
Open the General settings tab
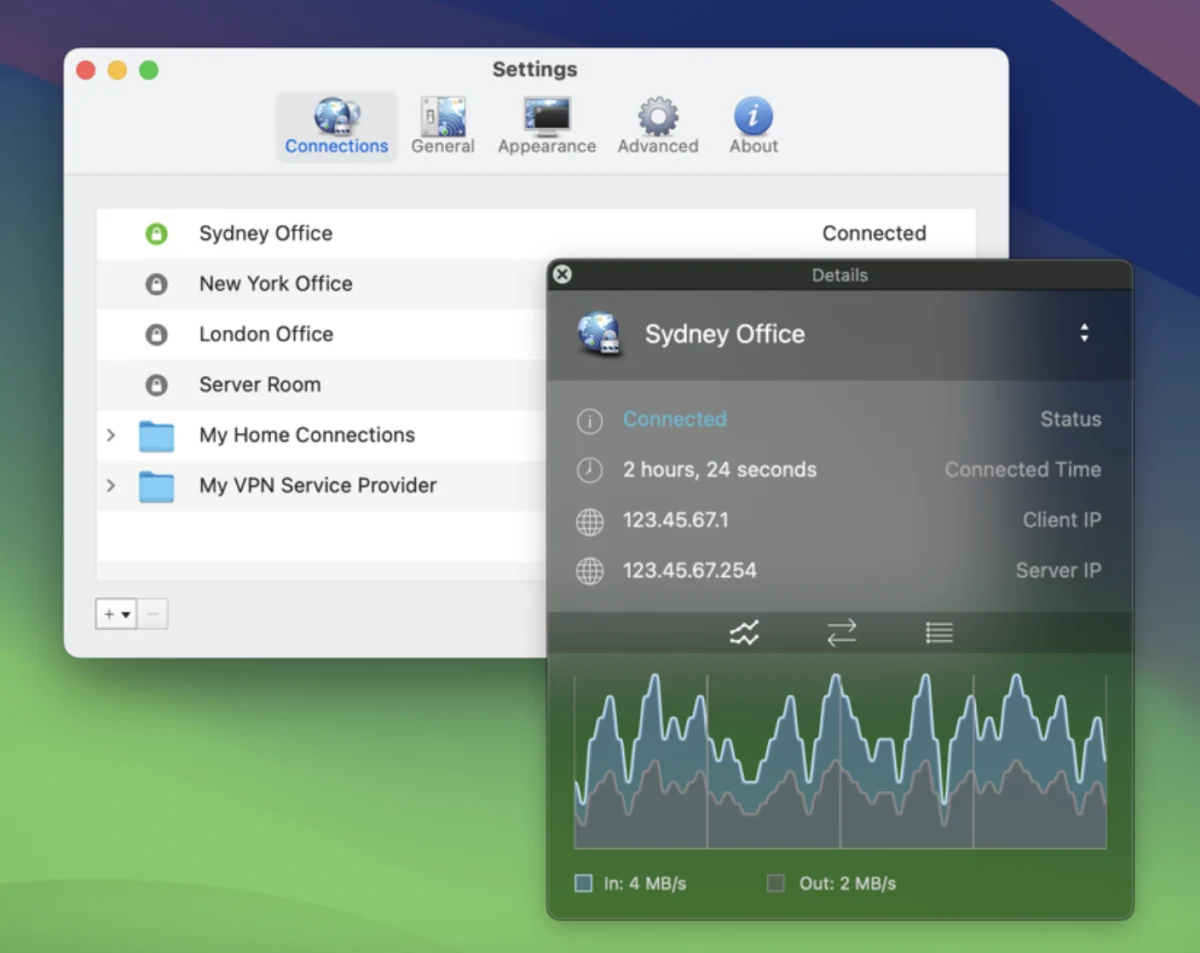[x=442, y=127]
